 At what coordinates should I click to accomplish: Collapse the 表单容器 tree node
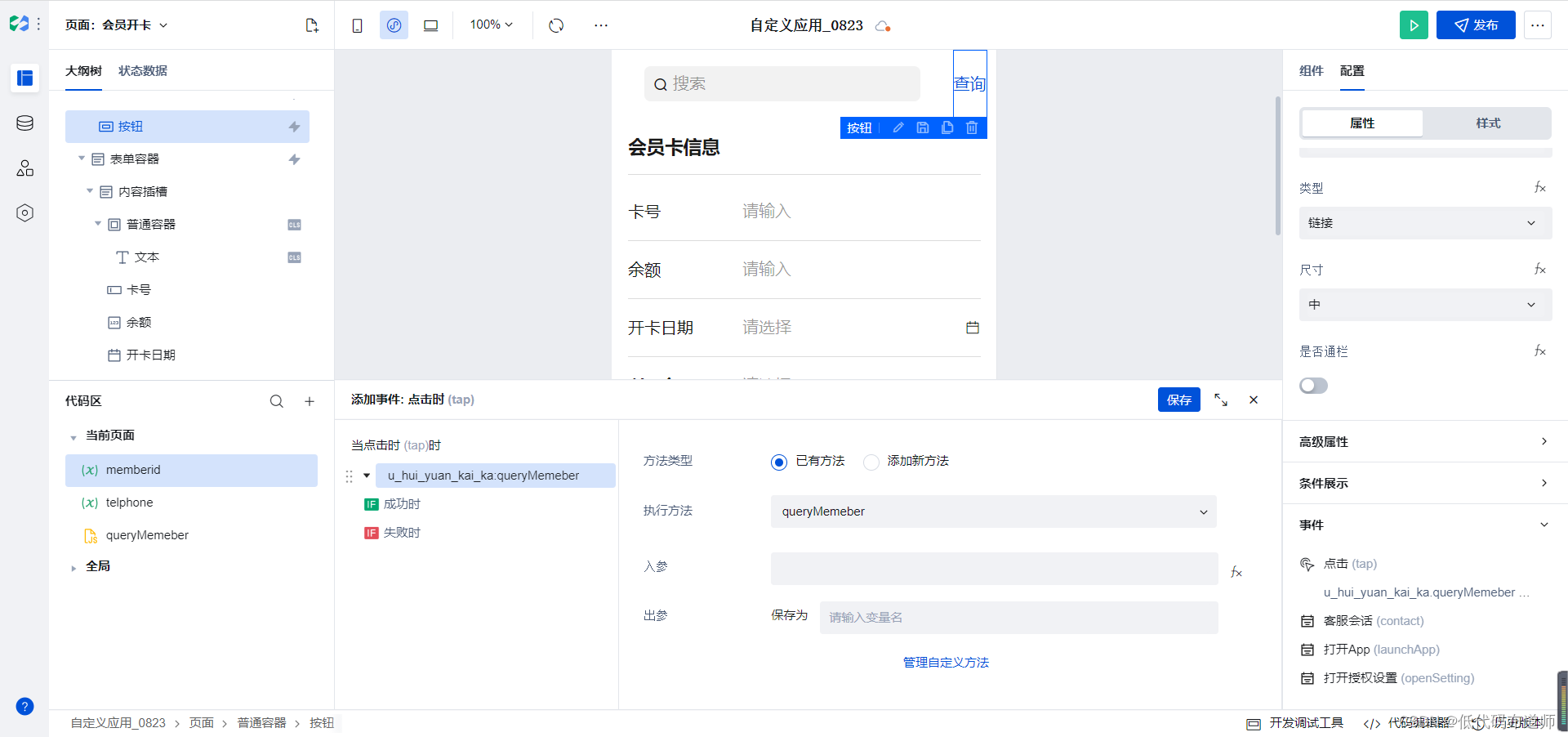[81, 159]
